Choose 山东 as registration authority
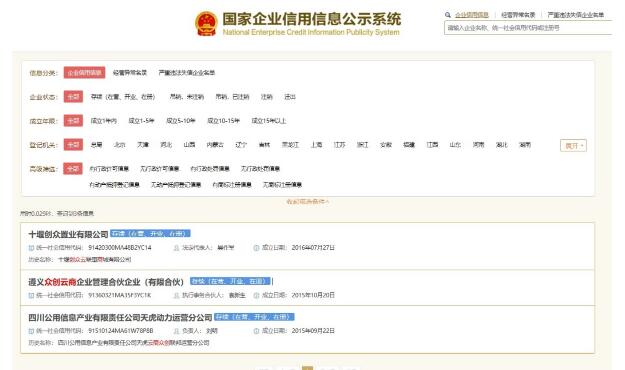625x370 pixels. (455, 145)
